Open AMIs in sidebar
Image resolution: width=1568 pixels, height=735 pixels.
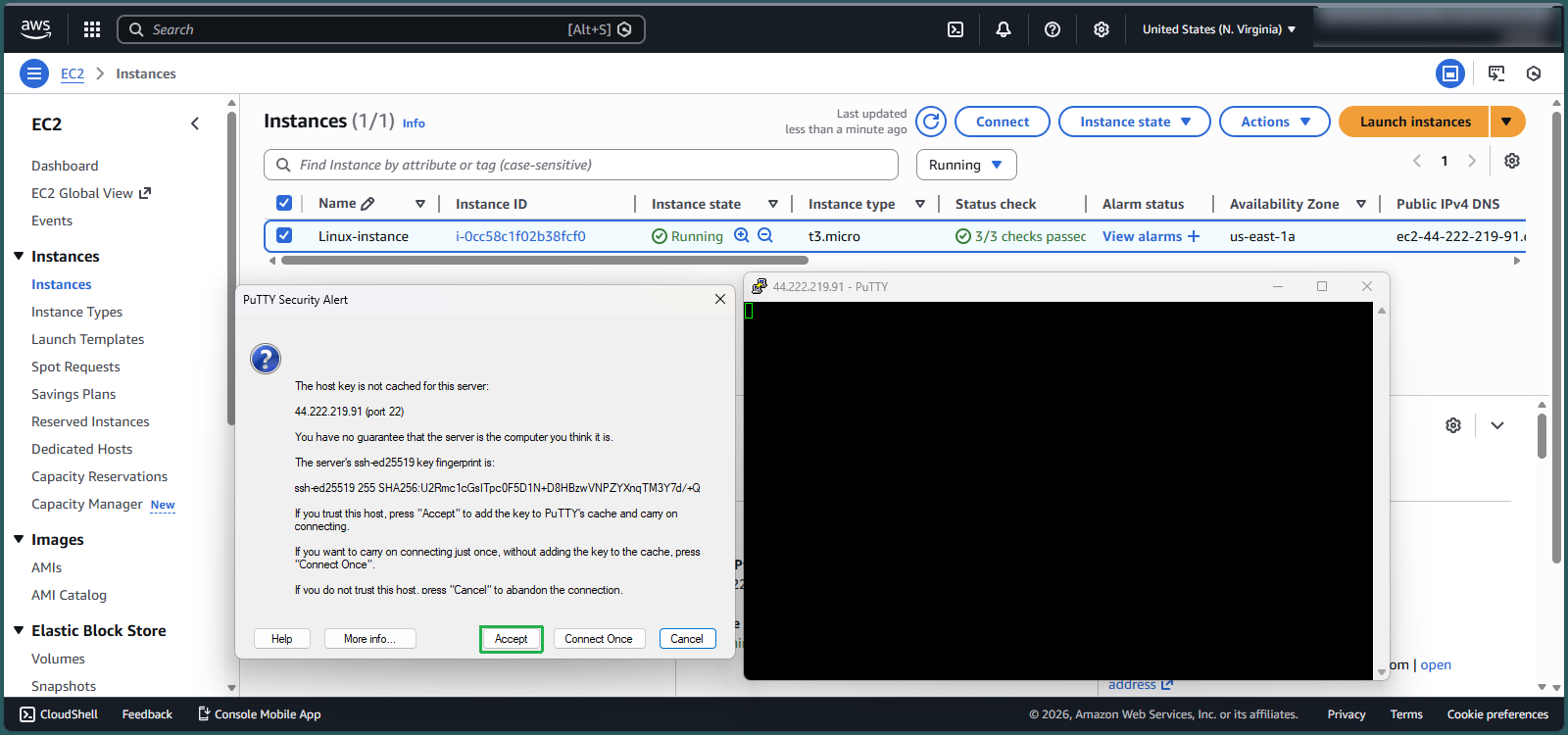(46, 567)
